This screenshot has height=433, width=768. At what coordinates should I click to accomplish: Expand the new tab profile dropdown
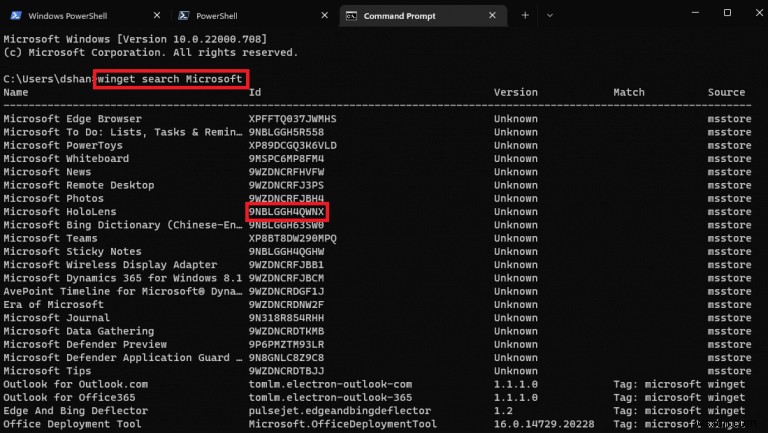tap(553, 16)
